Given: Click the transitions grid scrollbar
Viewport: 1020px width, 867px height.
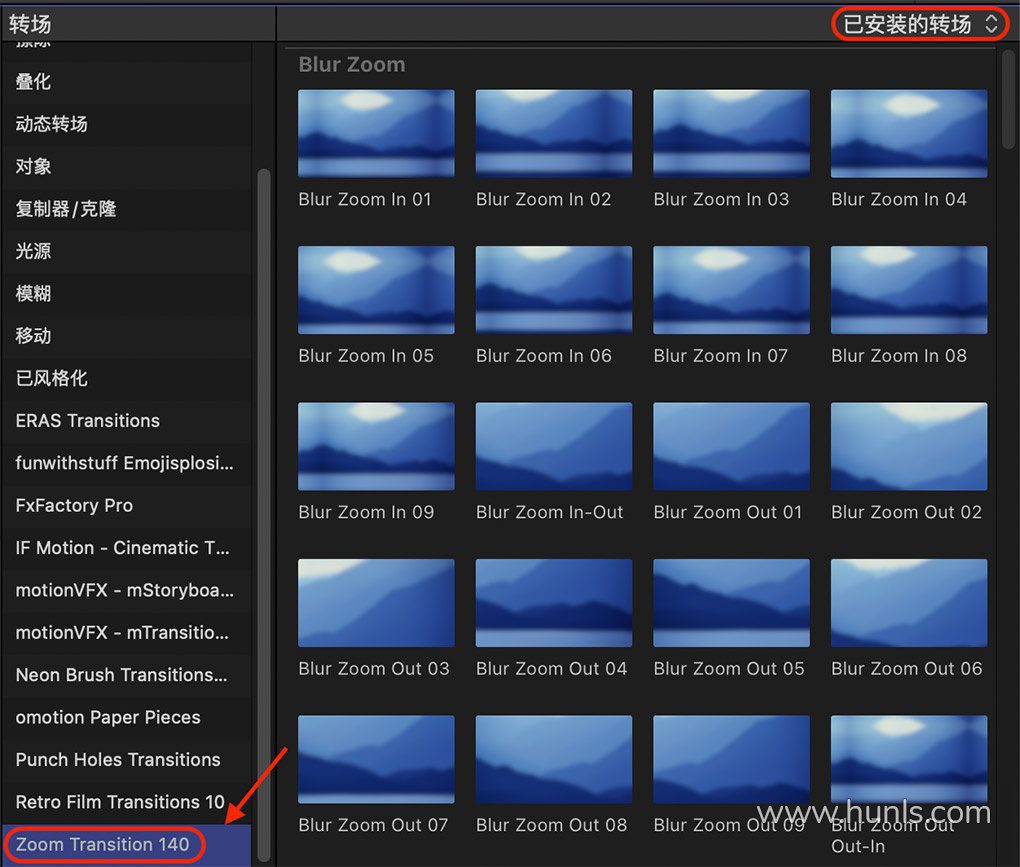Looking at the screenshot, I should click(x=1008, y=100).
